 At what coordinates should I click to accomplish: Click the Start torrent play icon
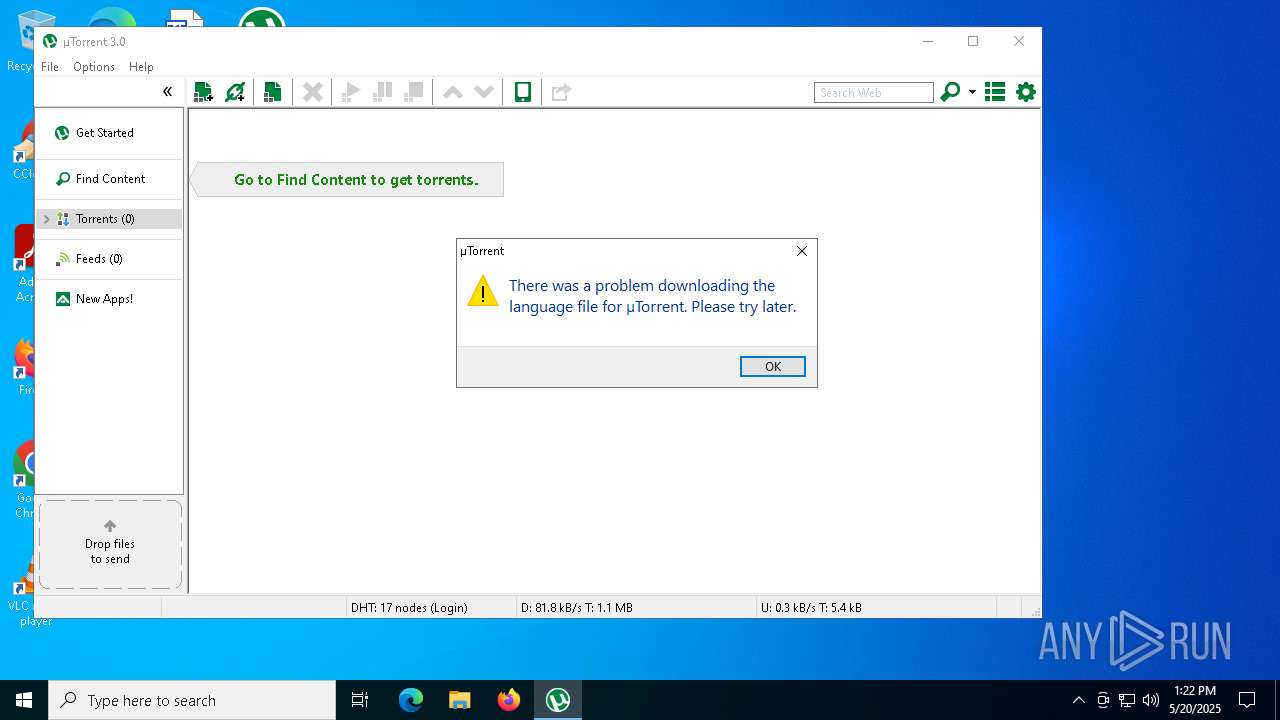[x=351, y=92]
